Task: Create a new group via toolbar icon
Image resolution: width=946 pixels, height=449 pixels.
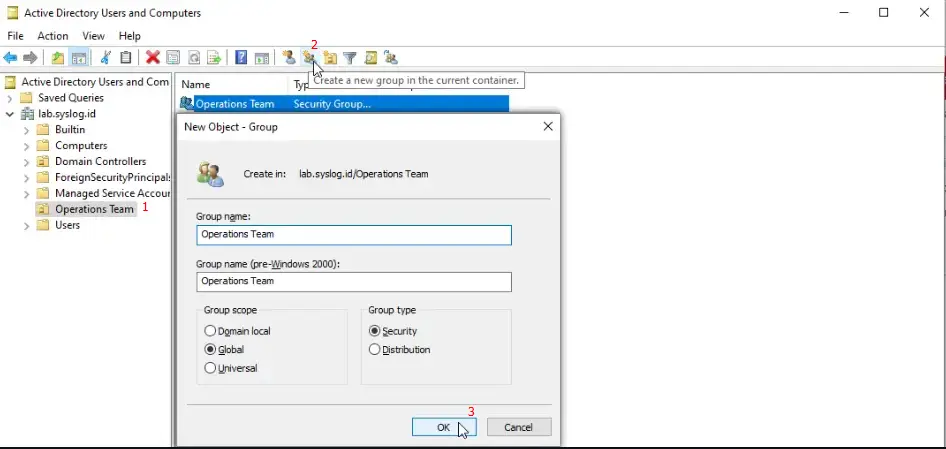Action: pyautogui.click(x=309, y=58)
